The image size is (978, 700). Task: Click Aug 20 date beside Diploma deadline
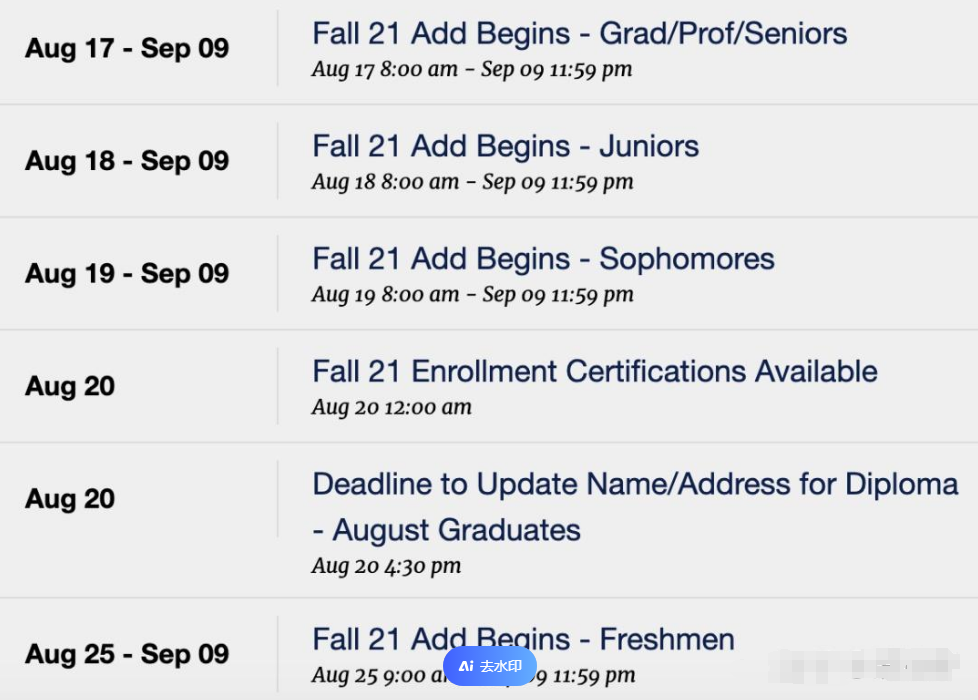pyautogui.click(x=70, y=499)
